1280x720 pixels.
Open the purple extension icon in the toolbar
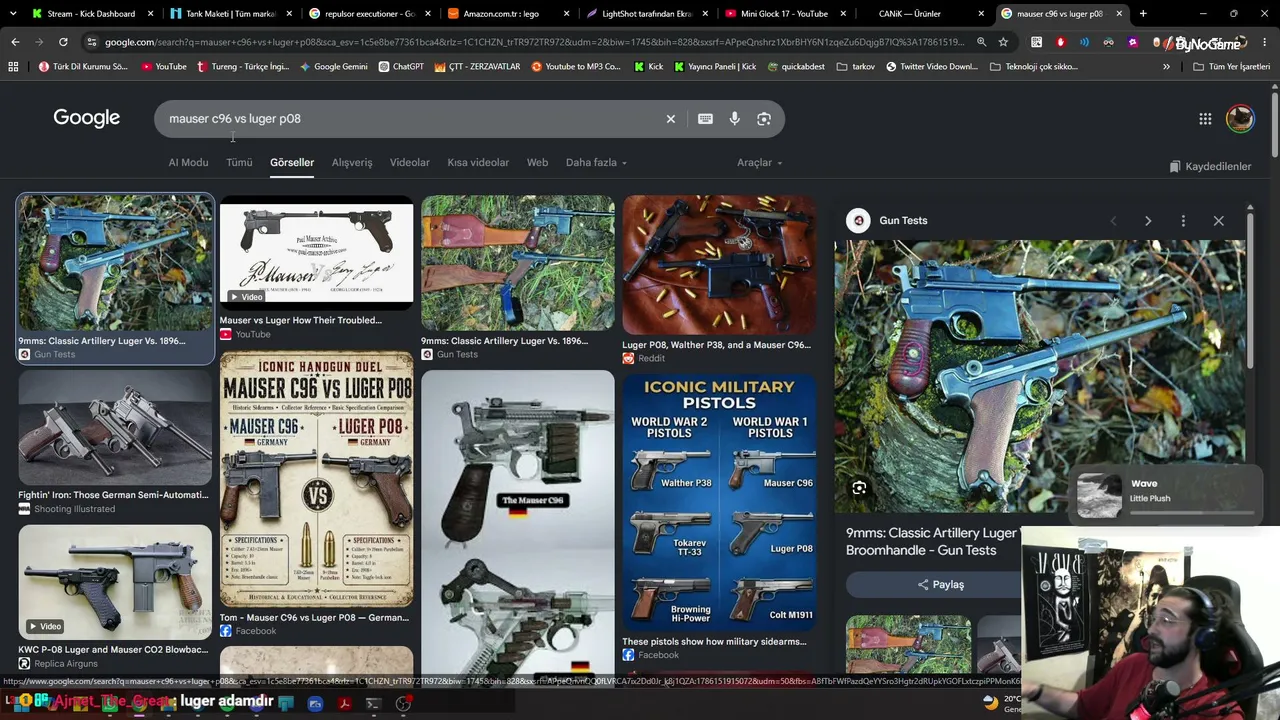pos(1132,42)
